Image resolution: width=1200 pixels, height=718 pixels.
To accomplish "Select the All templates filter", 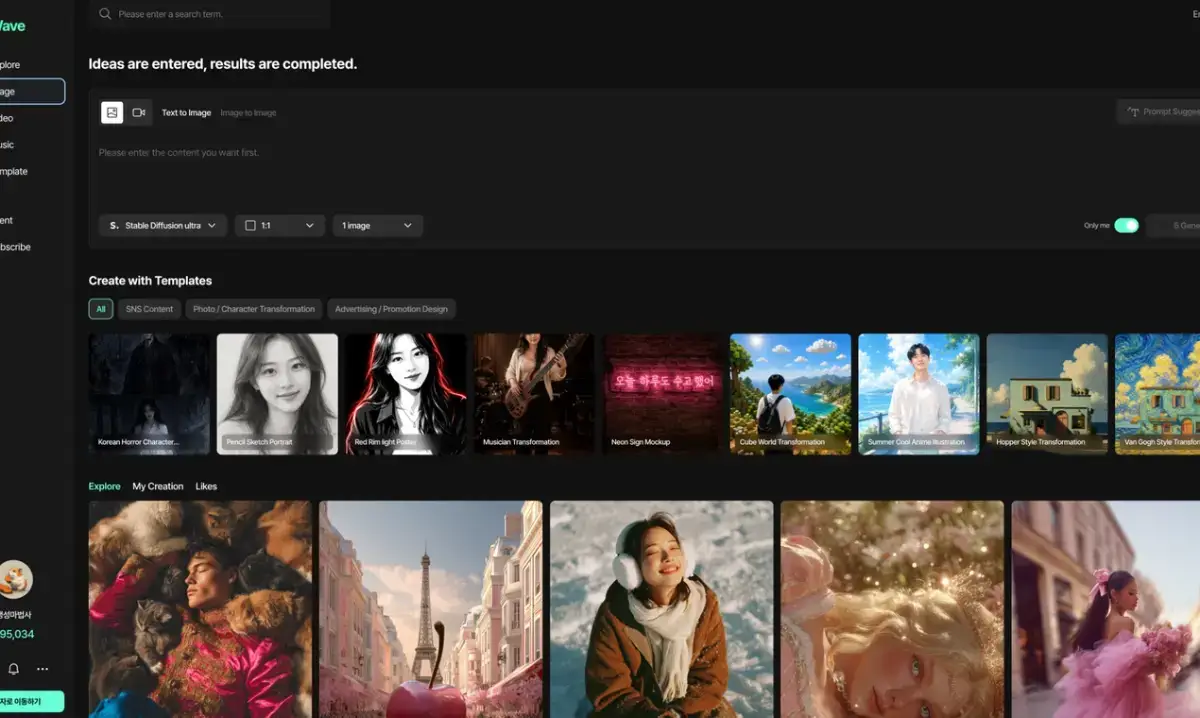I will [101, 309].
